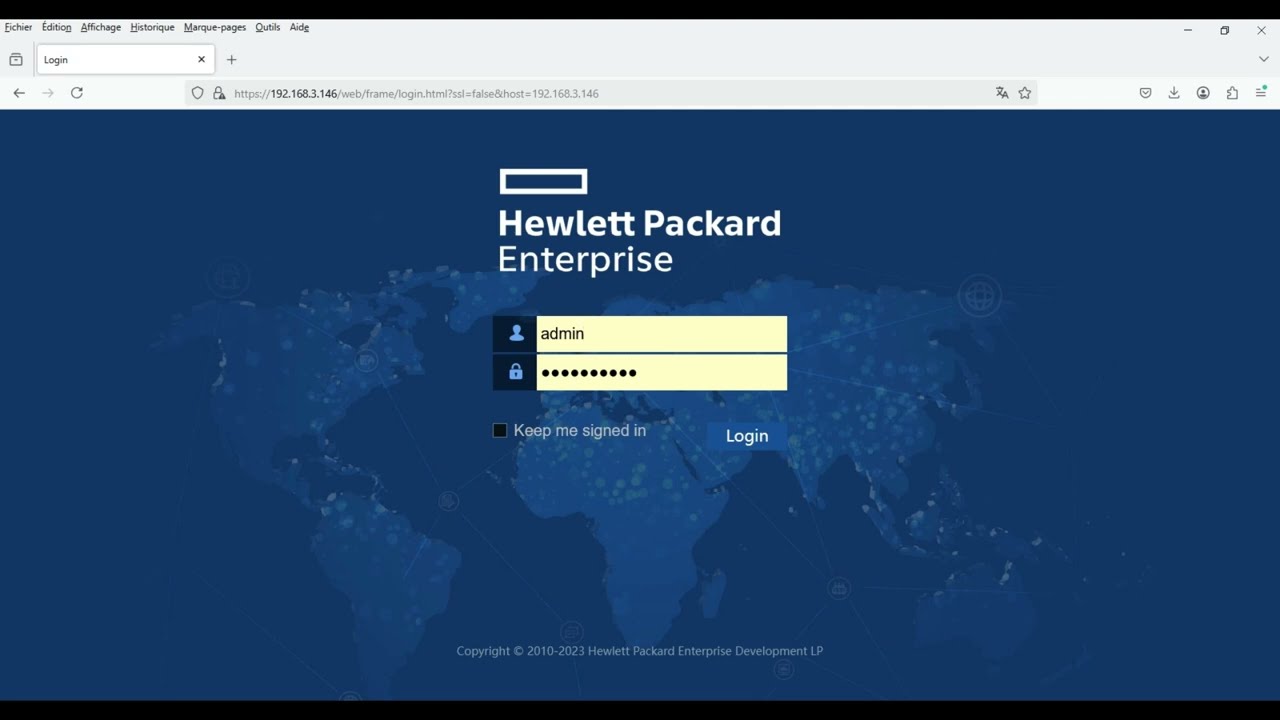Minimize the browser window

point(1188,30)
